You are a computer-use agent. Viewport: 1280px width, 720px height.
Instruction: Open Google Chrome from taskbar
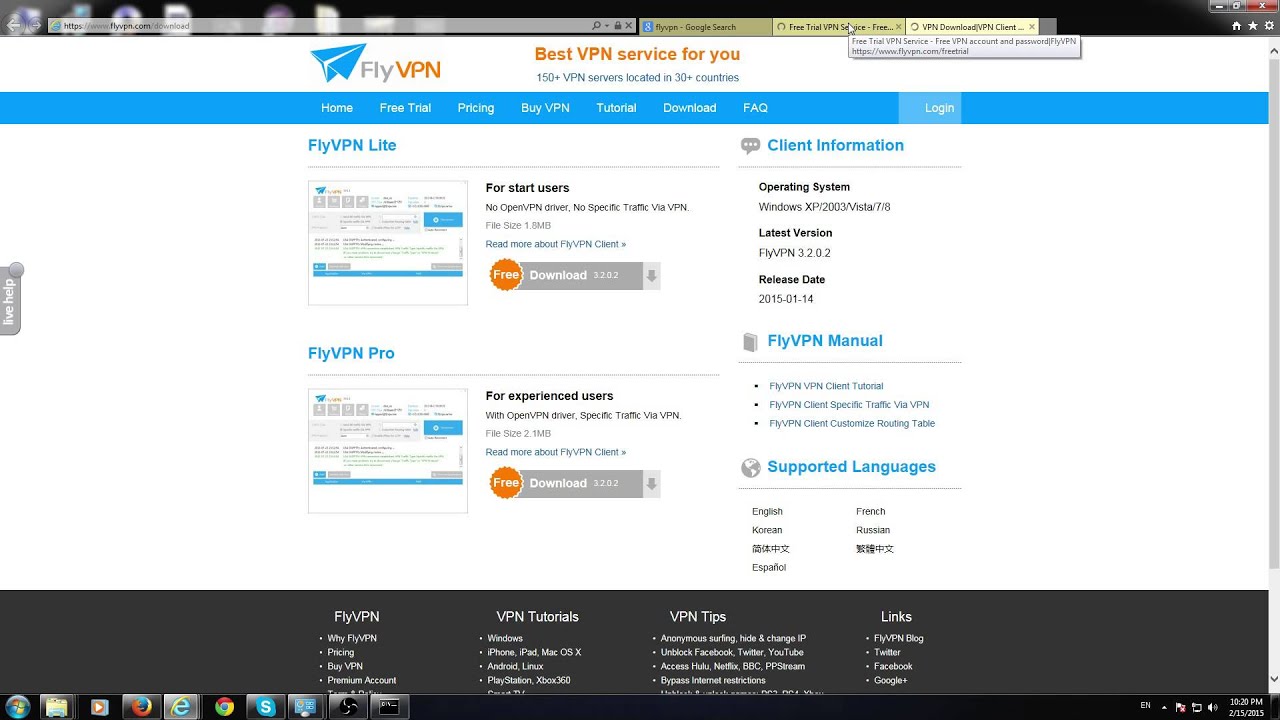[225, 707]
